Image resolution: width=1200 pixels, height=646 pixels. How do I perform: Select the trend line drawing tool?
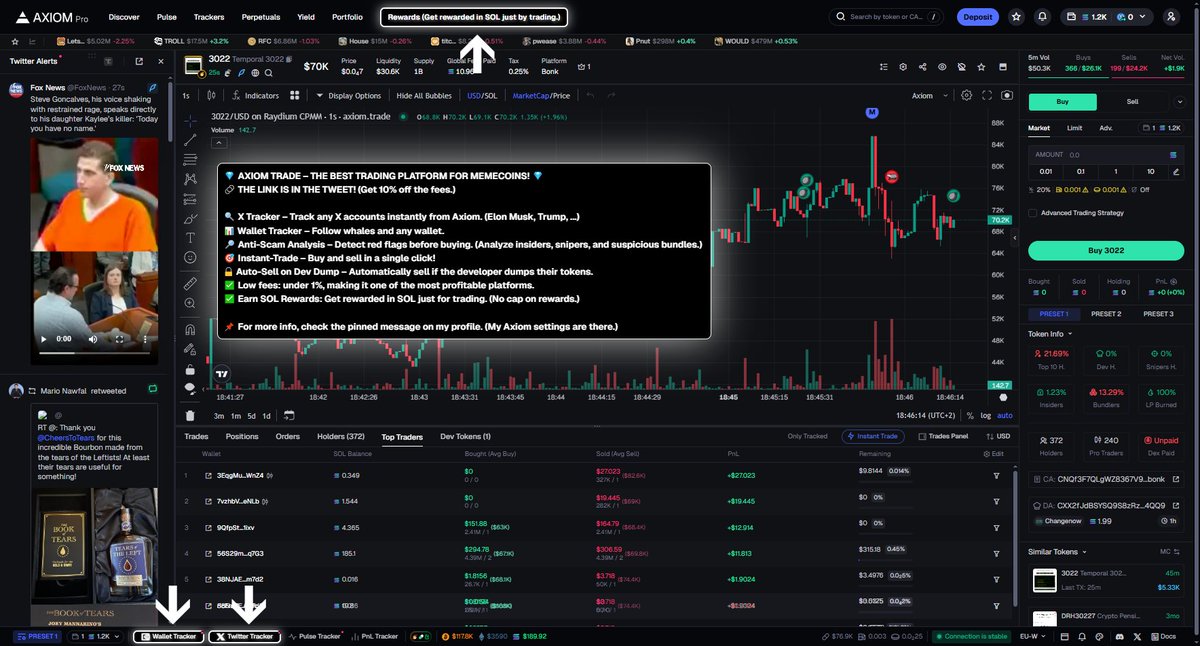pos(190,139)
